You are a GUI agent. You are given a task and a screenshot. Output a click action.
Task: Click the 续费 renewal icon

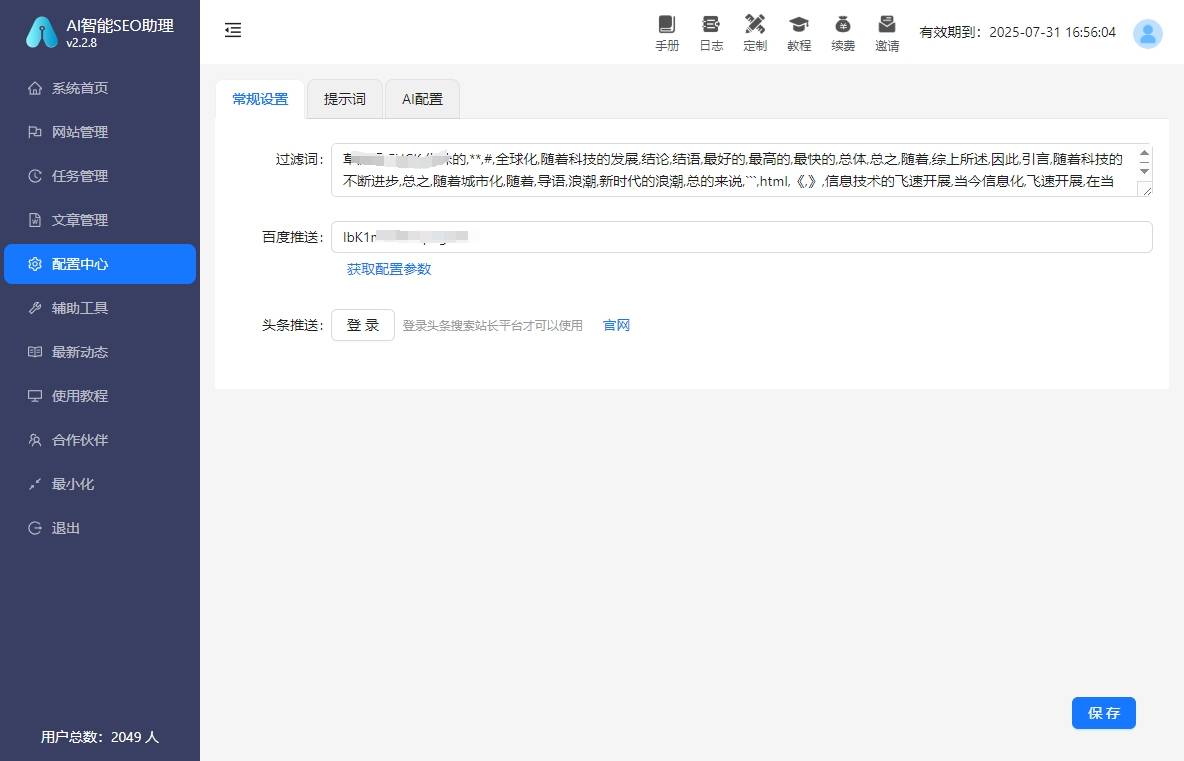click(843, 32)
